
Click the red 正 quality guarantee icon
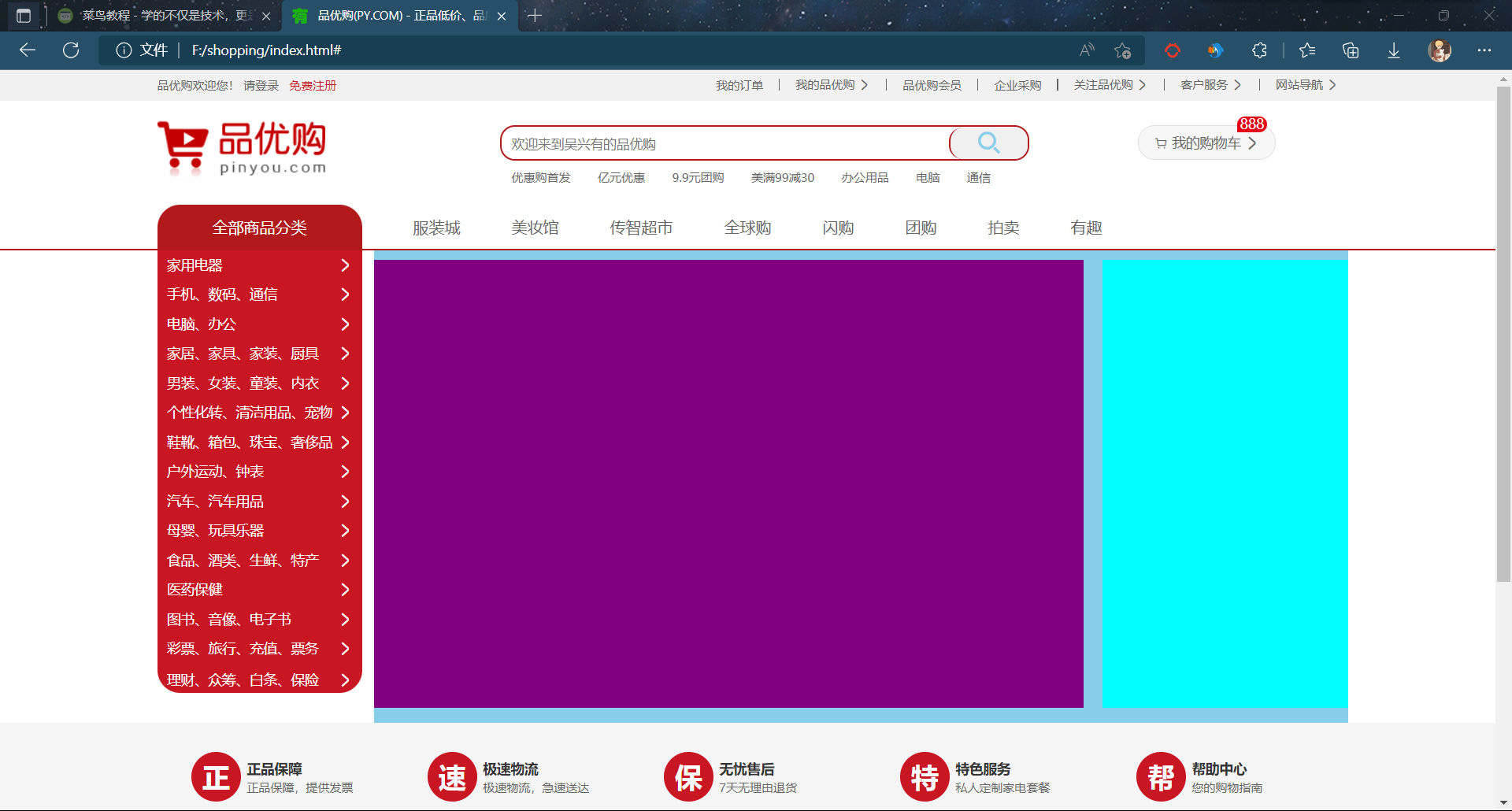click(x=216, y=777)
